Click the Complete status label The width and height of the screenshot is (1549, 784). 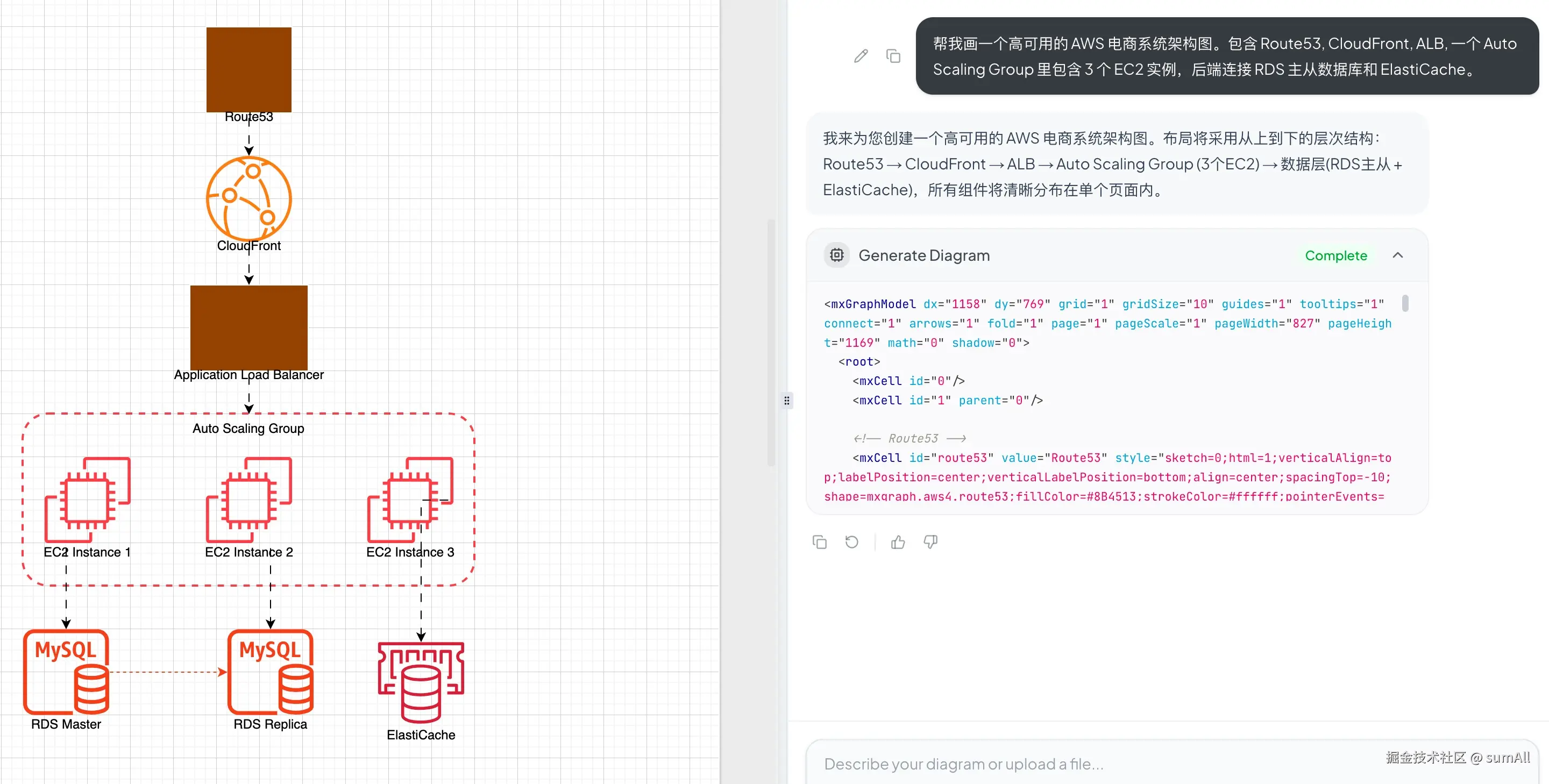pyautogui.click(x=1335, y=255)
